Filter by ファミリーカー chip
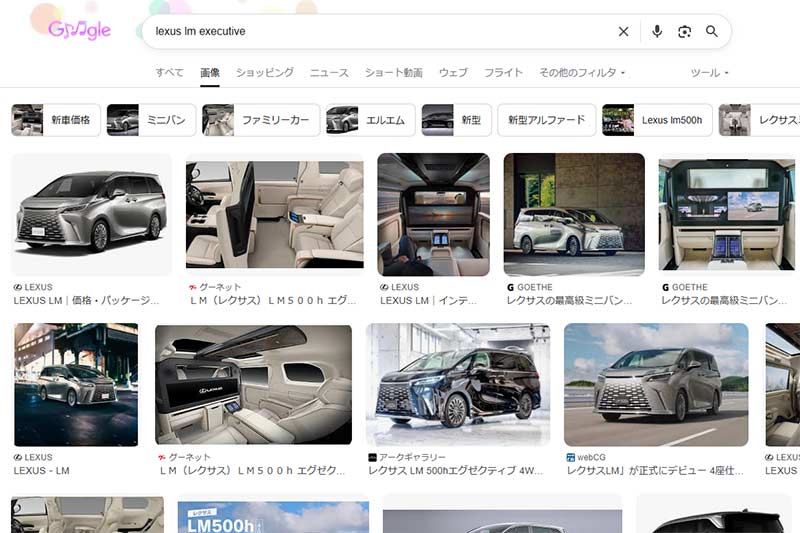The image size is (800, 533). pyautogui.click(x=261, y=120)
